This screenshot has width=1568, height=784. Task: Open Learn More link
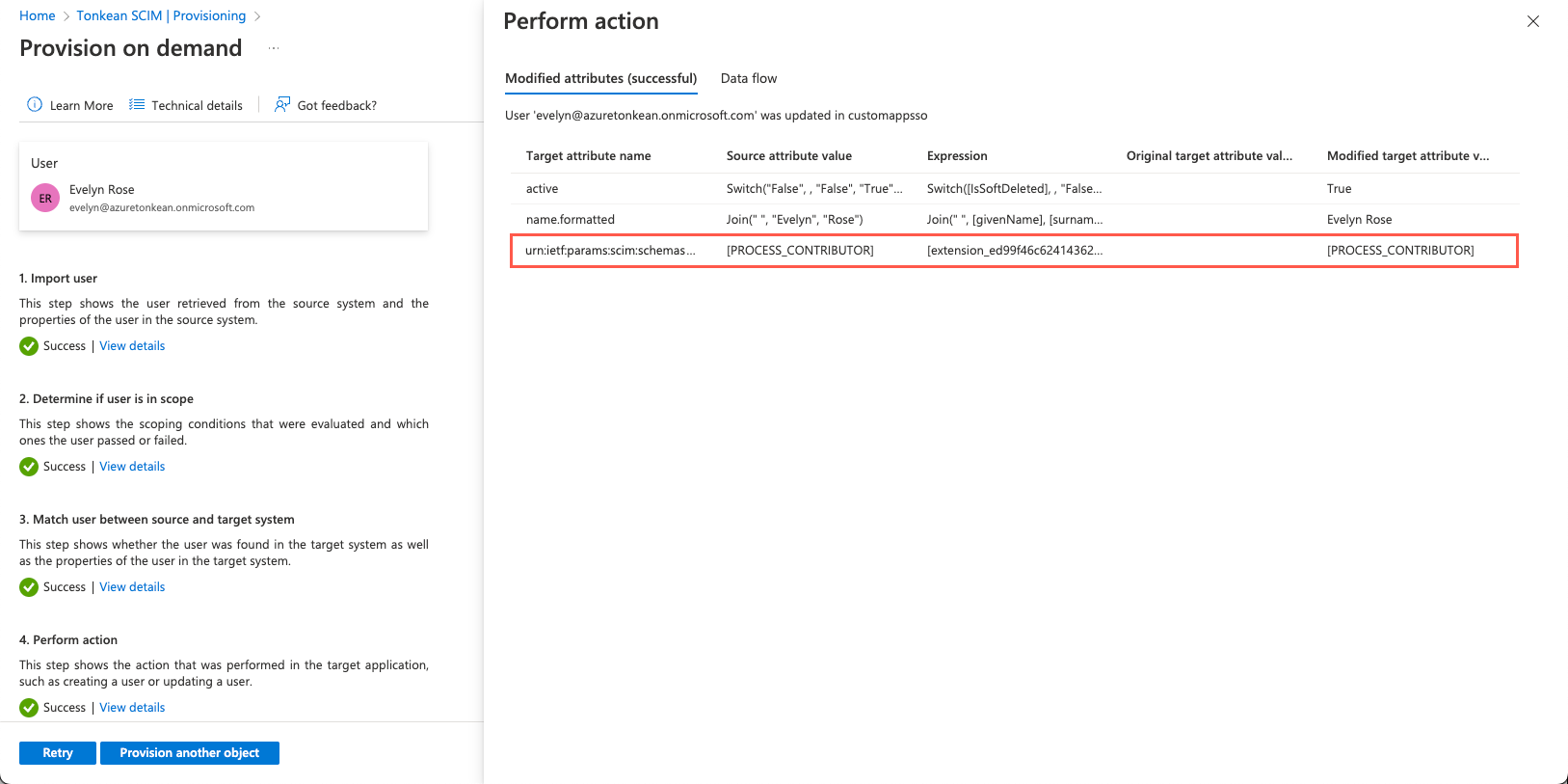coord(81,105)
